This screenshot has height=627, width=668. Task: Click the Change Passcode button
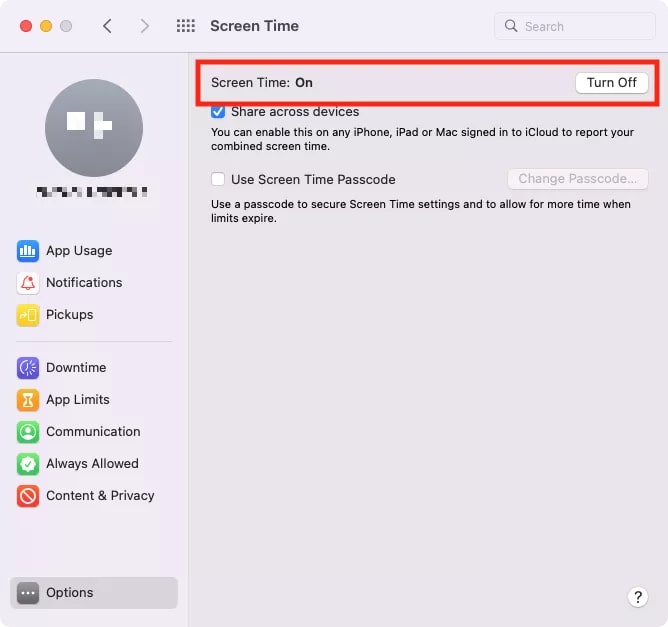578,179
